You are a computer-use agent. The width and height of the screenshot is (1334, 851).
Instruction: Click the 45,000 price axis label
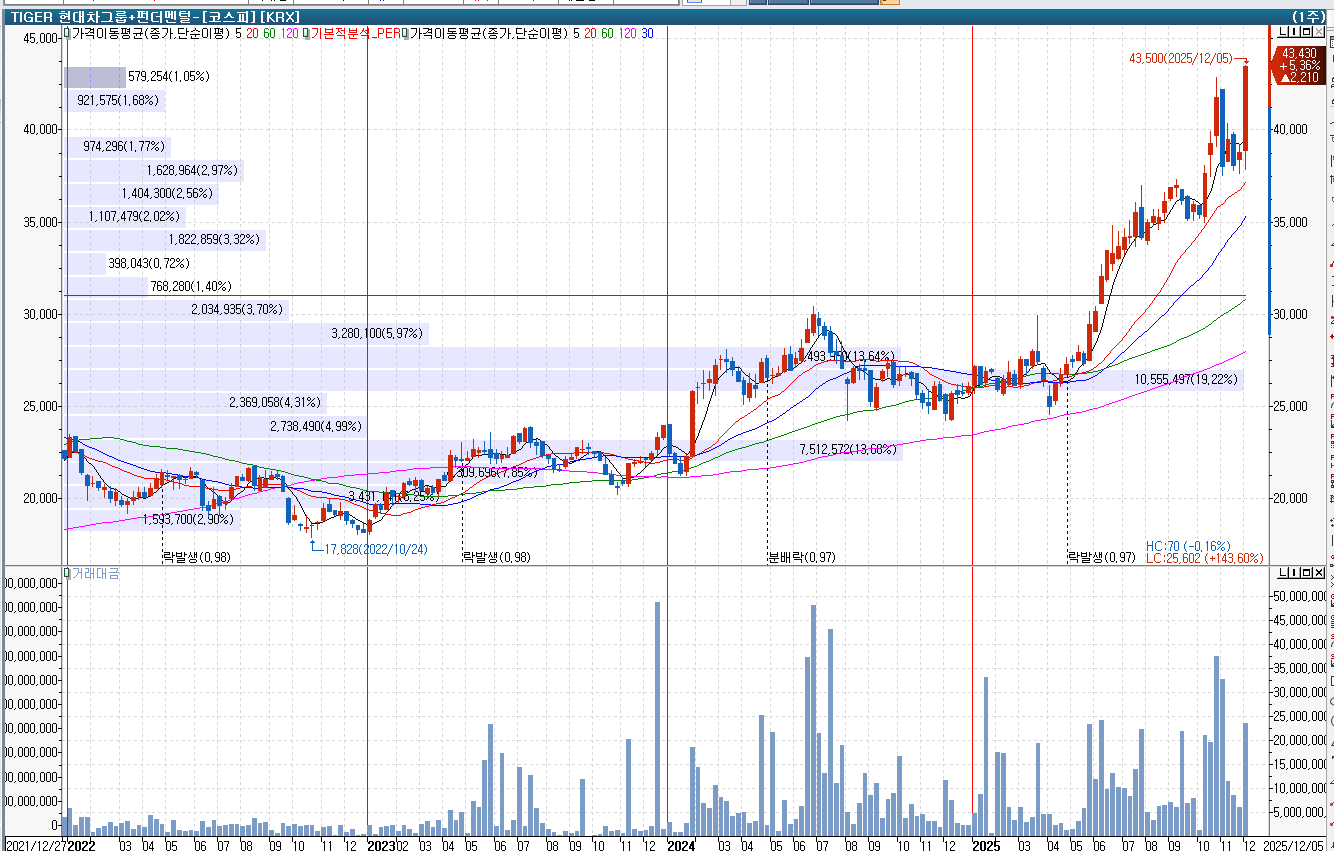point(41,38)
